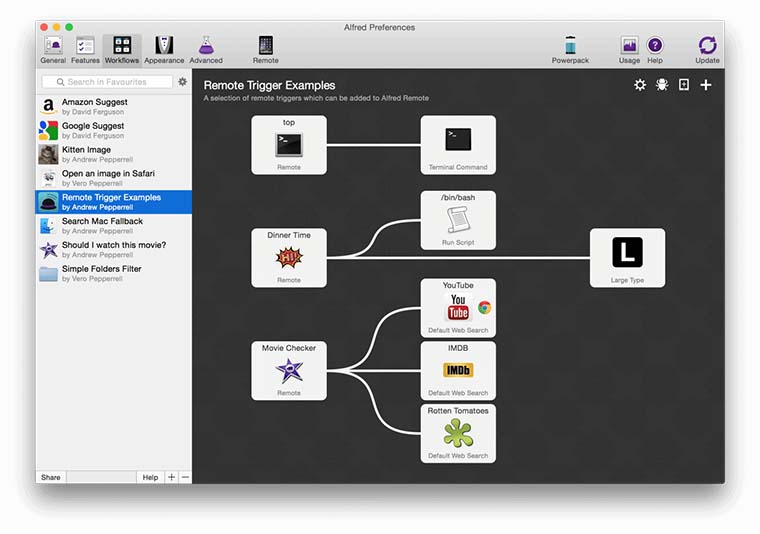Click the Dinner Time remote trigger
Image resolution: width=760 pixels, height=534 pixels.
coord(288,257)
